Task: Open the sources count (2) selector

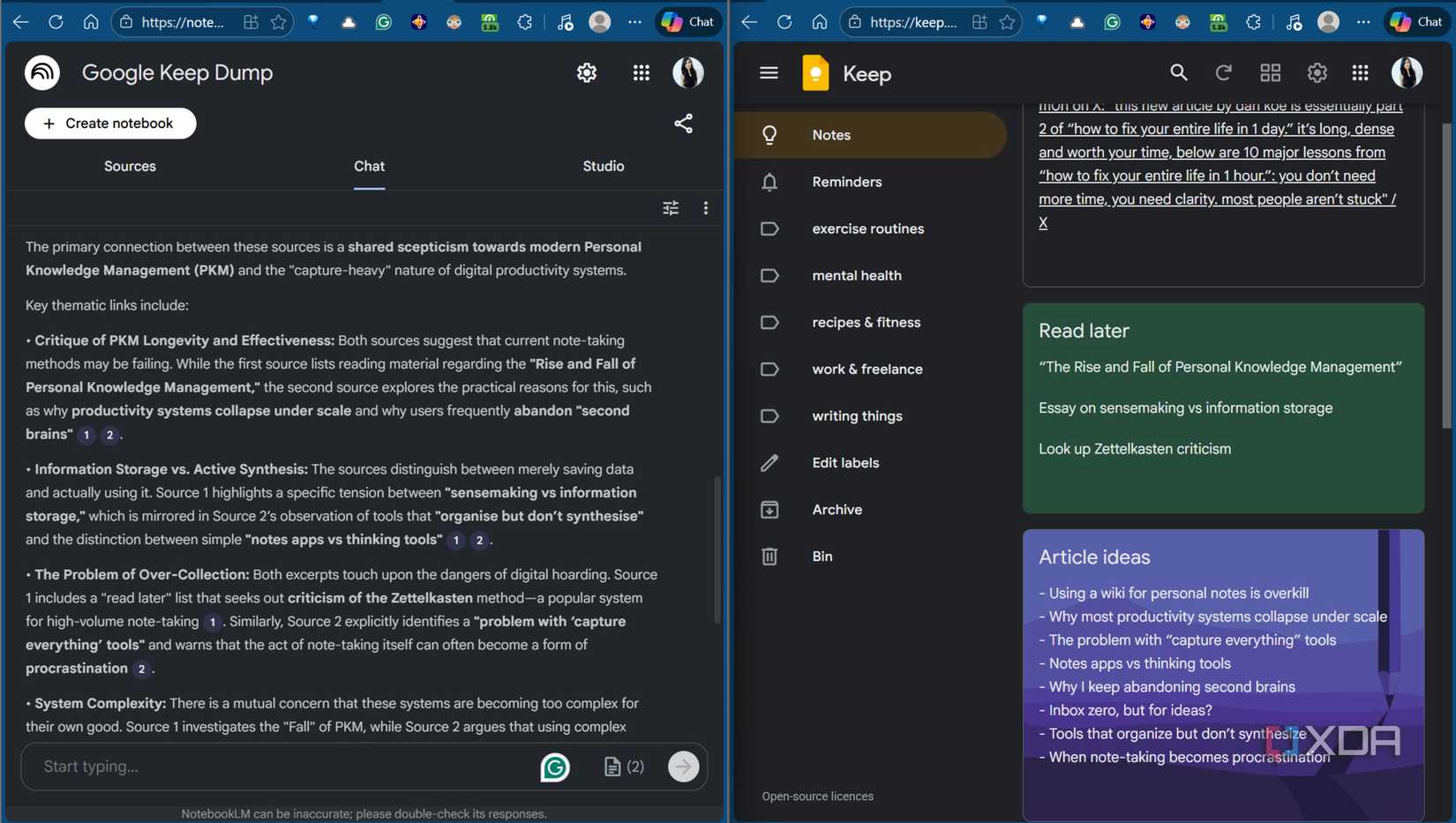Action: point(624,767)
